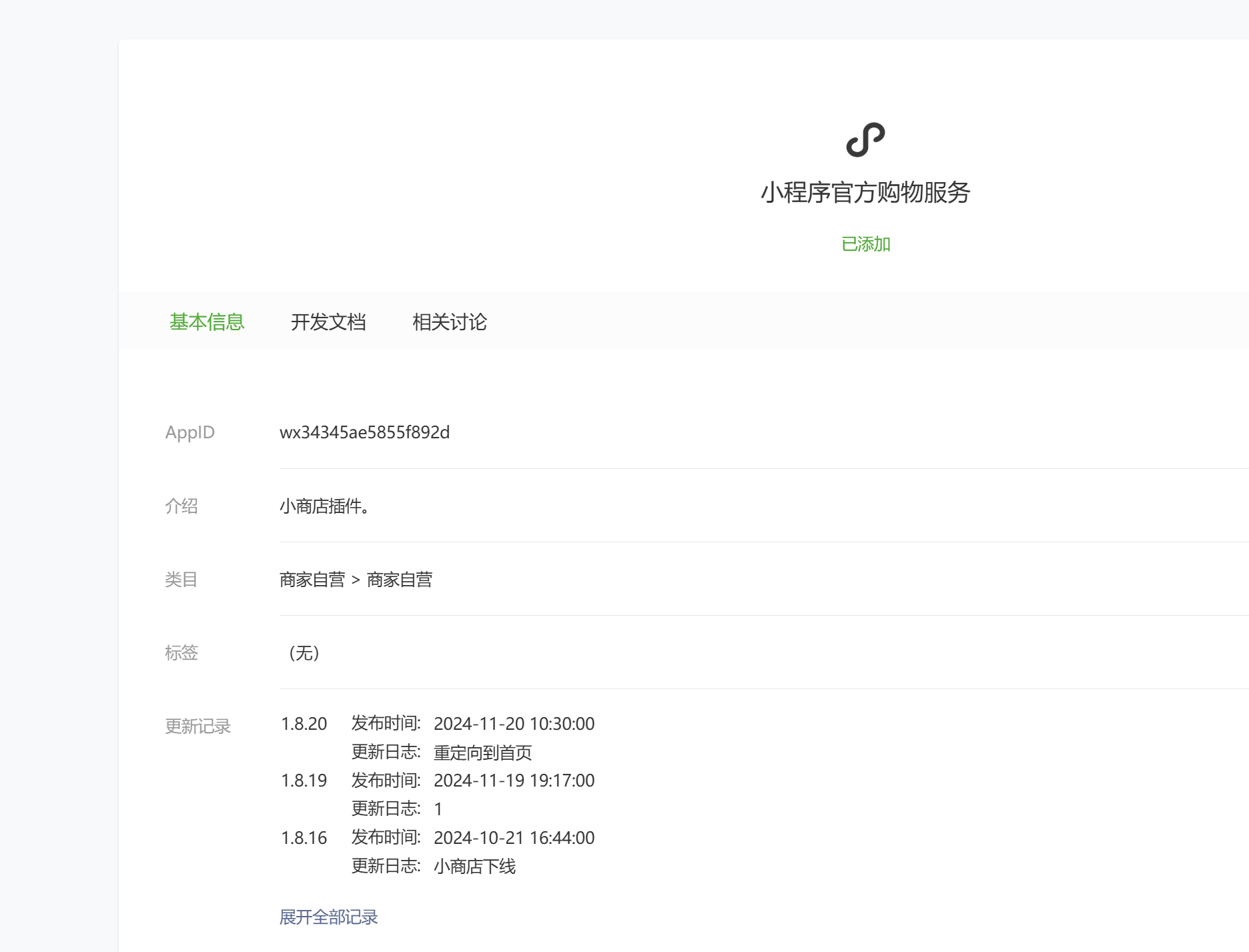The height and width of the screenshot is (952, 1249).
Task: Select update log 小商店下线
Action: 475,867
